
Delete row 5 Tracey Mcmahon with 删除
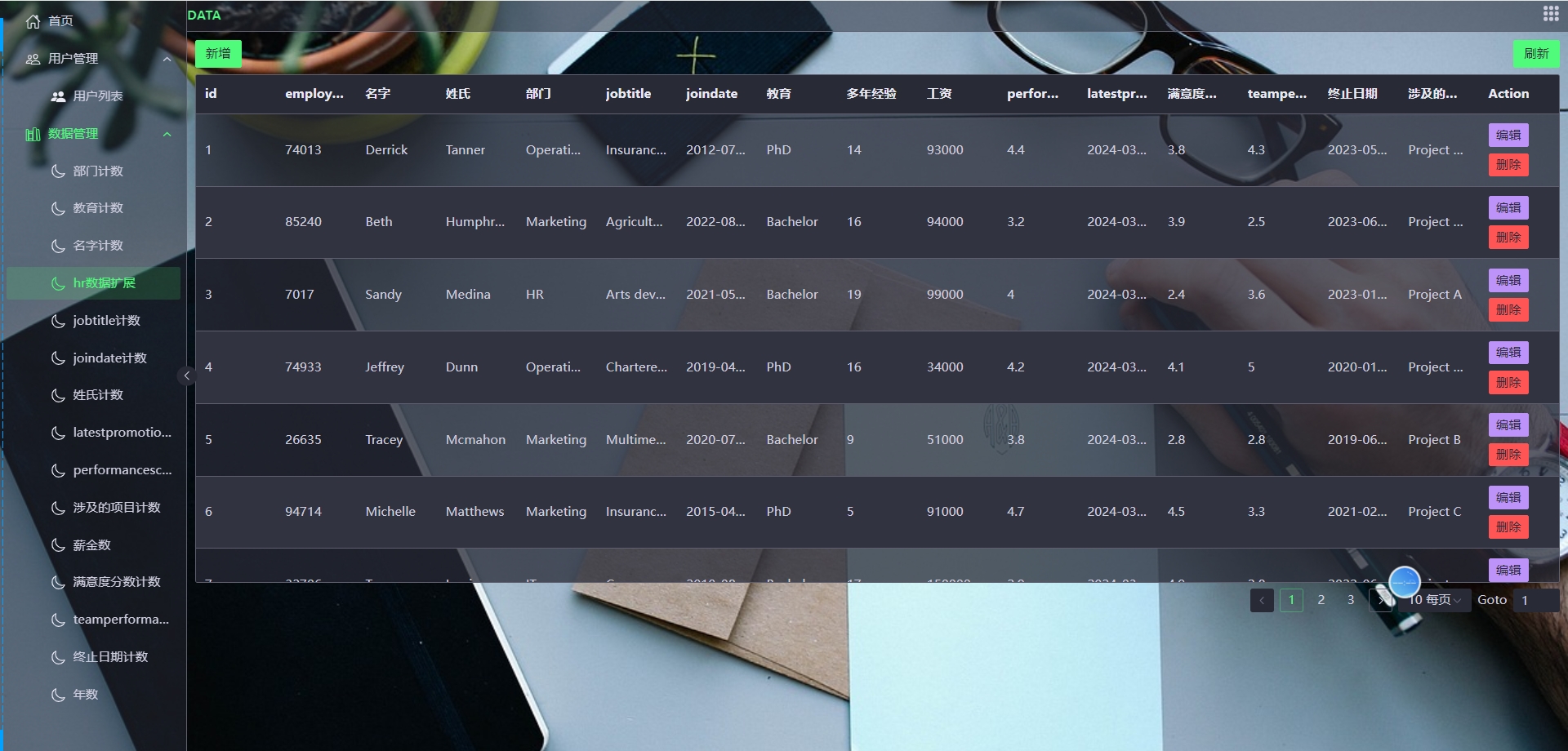[x=1508, y=455]
